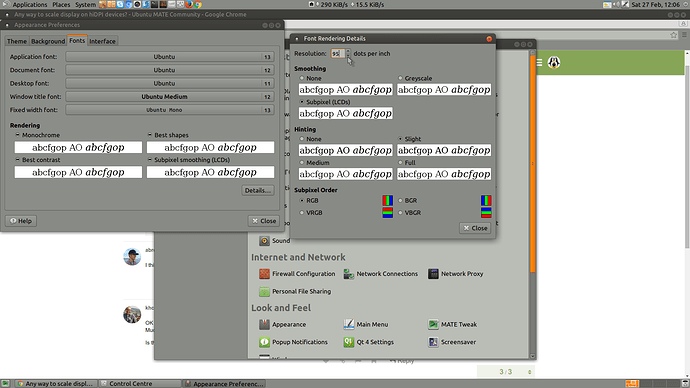The height and width of the screenshot is (388, 690).
Task: Select Subpixel (LCDs) smoothing radio
Action: [x=302, y=102]
